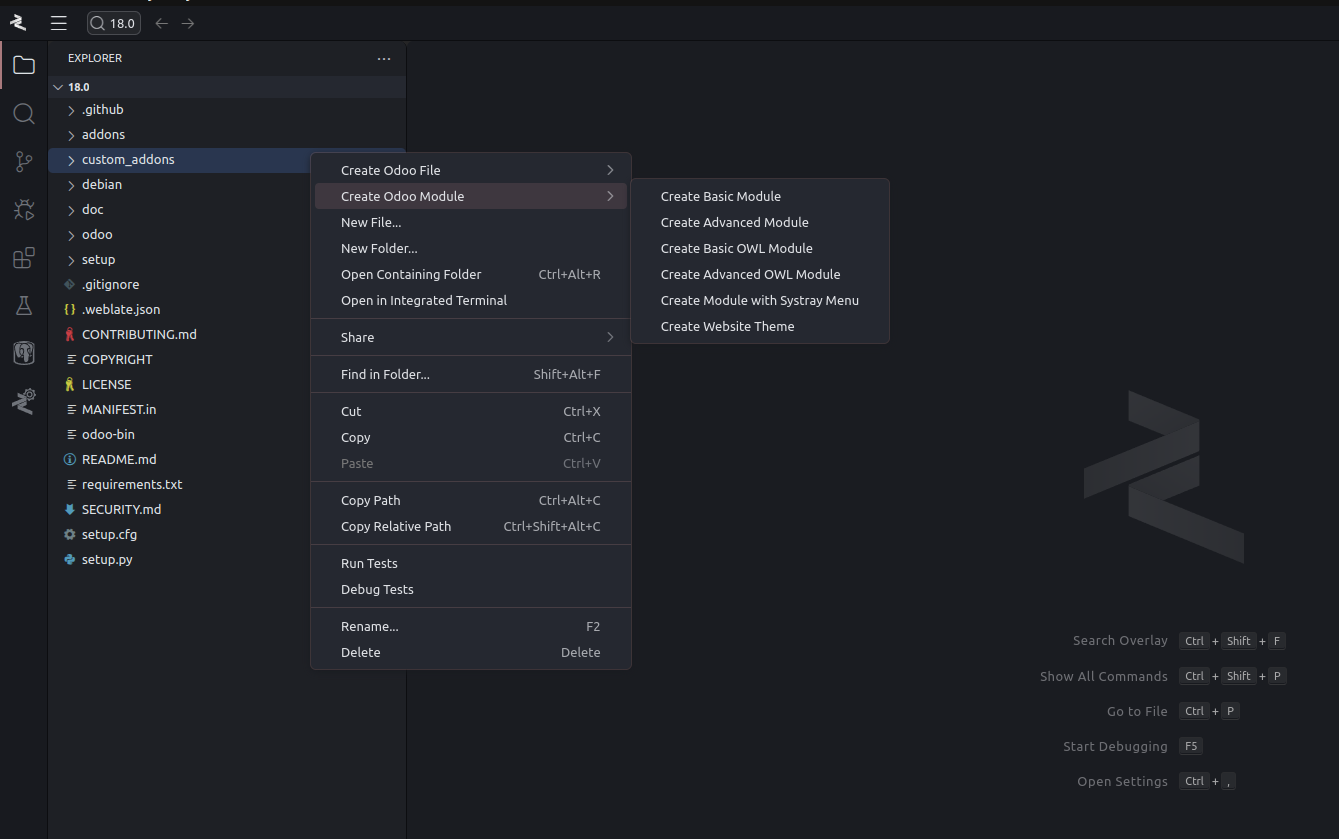Click the Explorer more actions ellipsis
1339x839 pixels.
(x=384, y=59)
